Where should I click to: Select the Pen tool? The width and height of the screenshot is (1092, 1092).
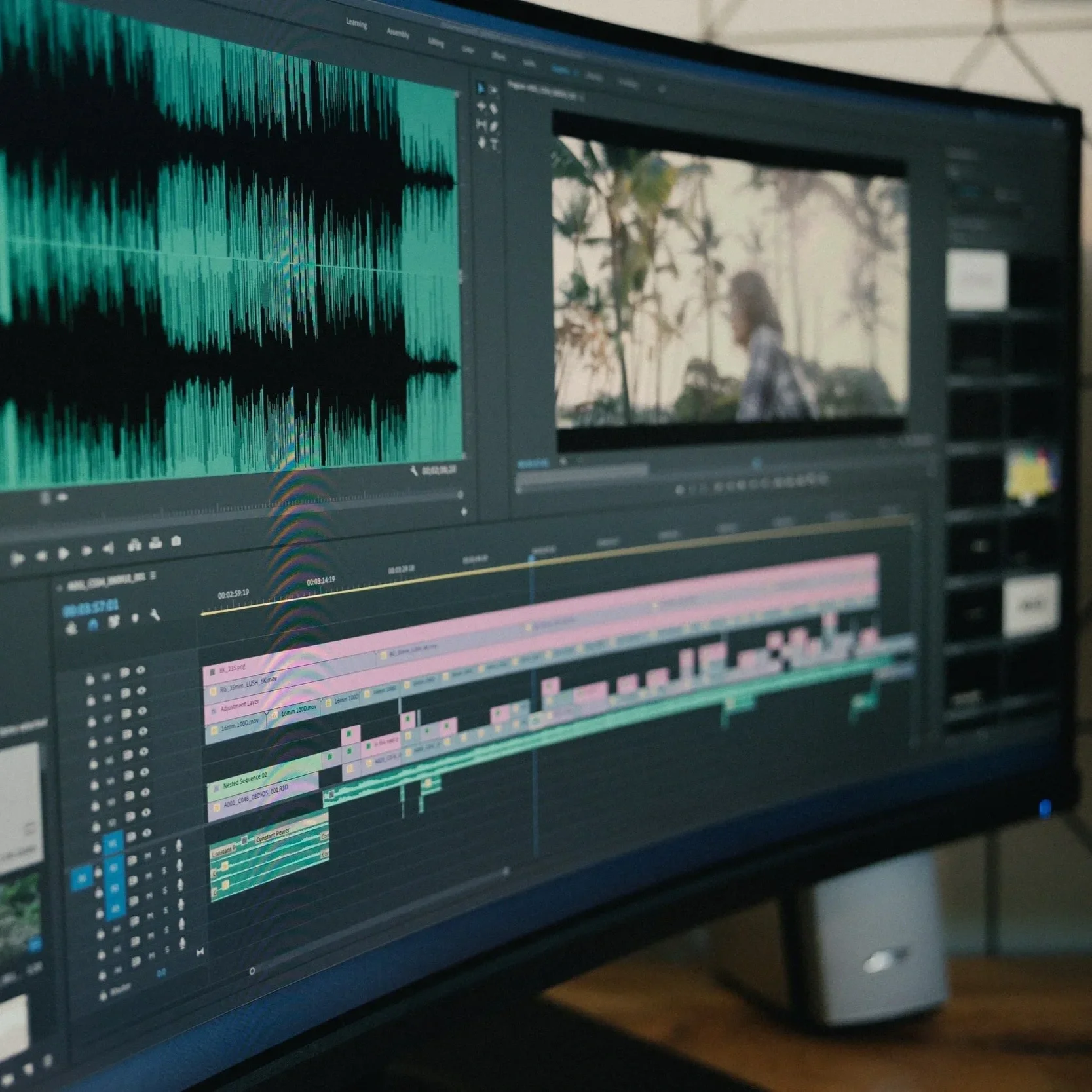[494, 126]
